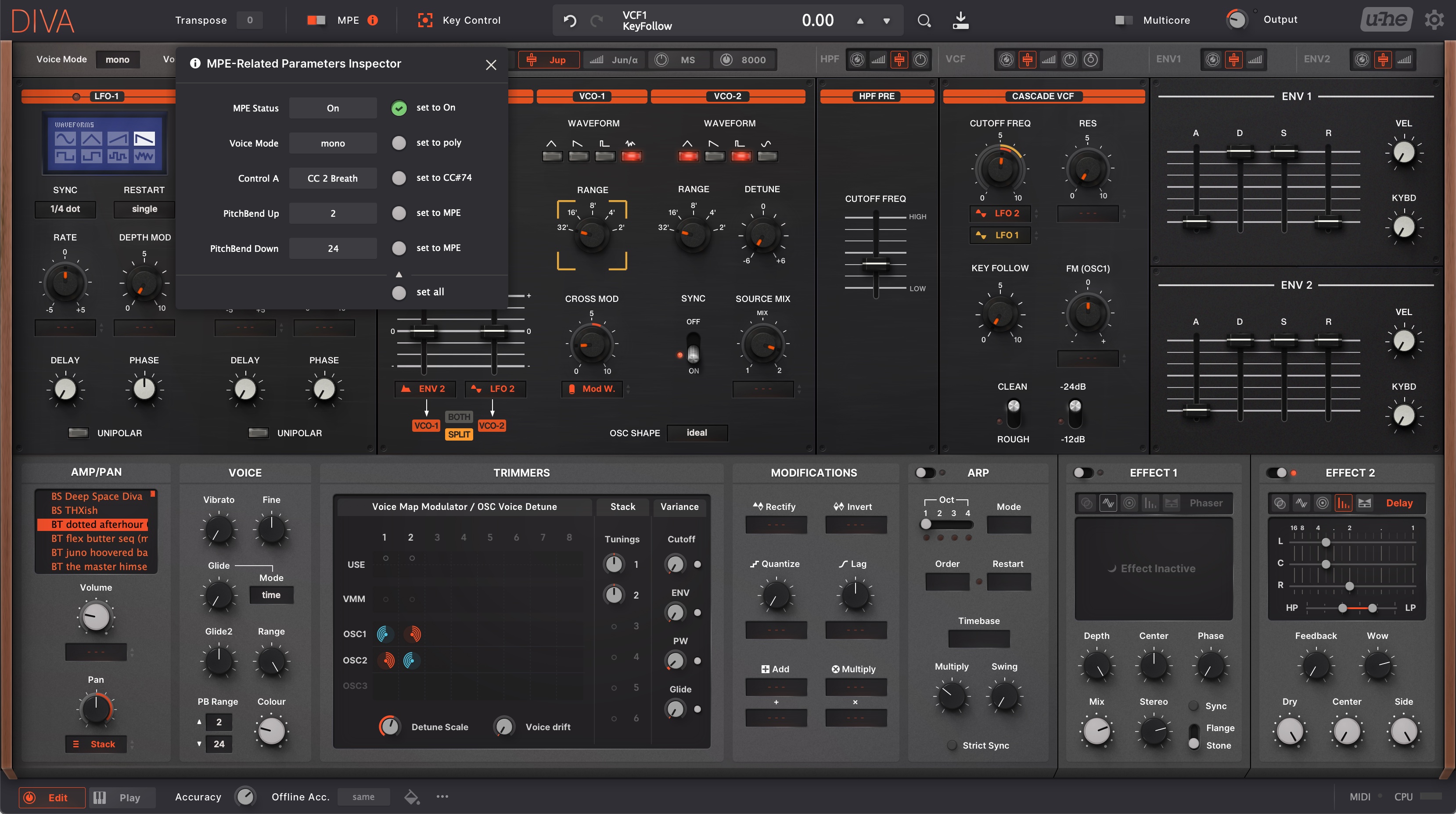
Task: Click the Rectify modification icon
Action: point(758,506)
